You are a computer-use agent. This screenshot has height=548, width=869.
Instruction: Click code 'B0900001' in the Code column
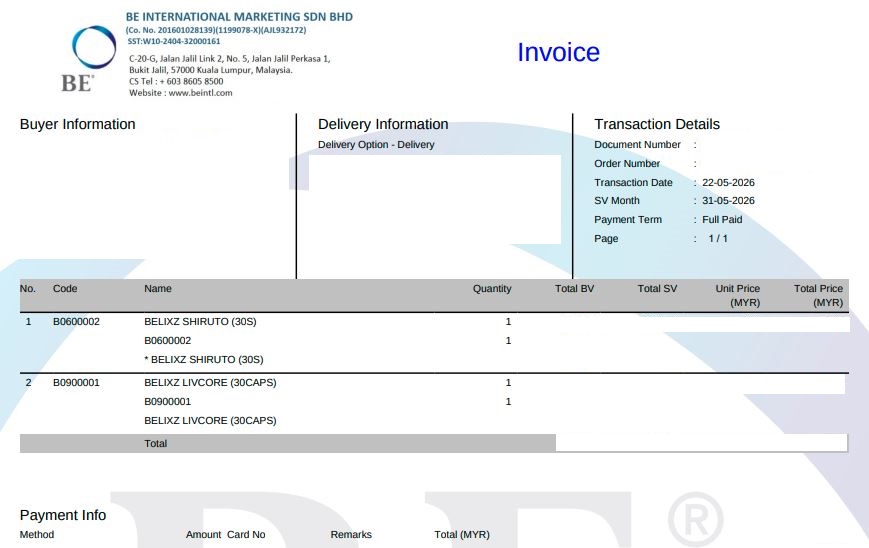tap(76, 383)
